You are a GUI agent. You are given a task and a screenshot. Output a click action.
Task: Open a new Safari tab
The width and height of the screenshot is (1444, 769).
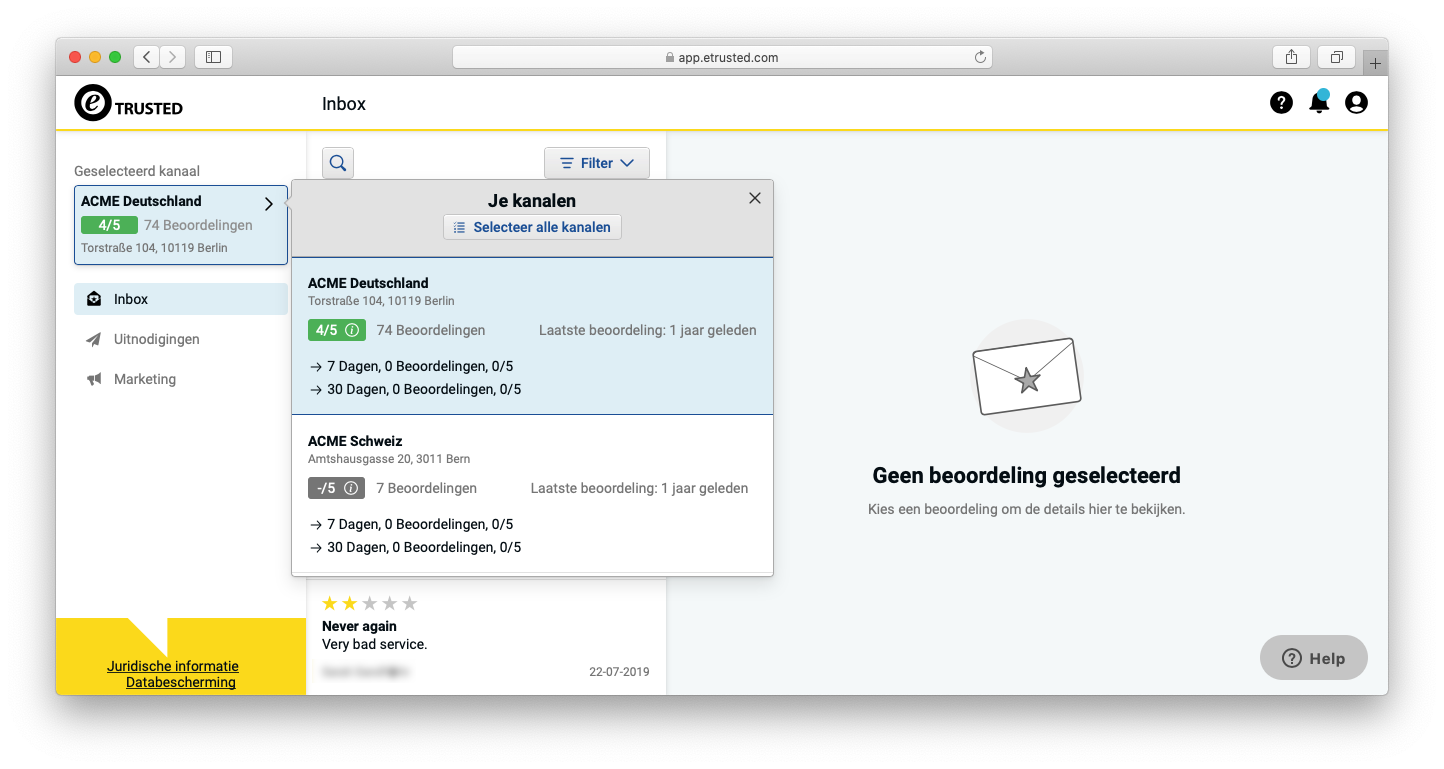coord(1375,64)
